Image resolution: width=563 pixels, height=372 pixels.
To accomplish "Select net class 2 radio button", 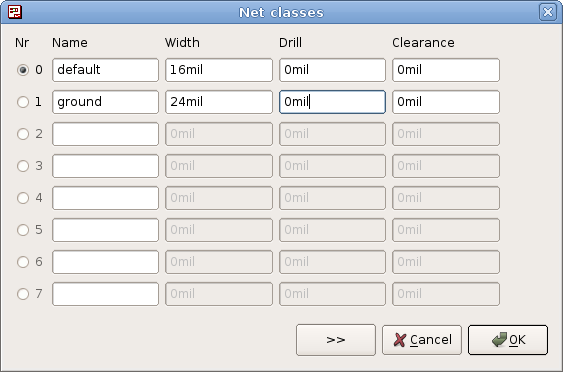I will pos(23,134).
